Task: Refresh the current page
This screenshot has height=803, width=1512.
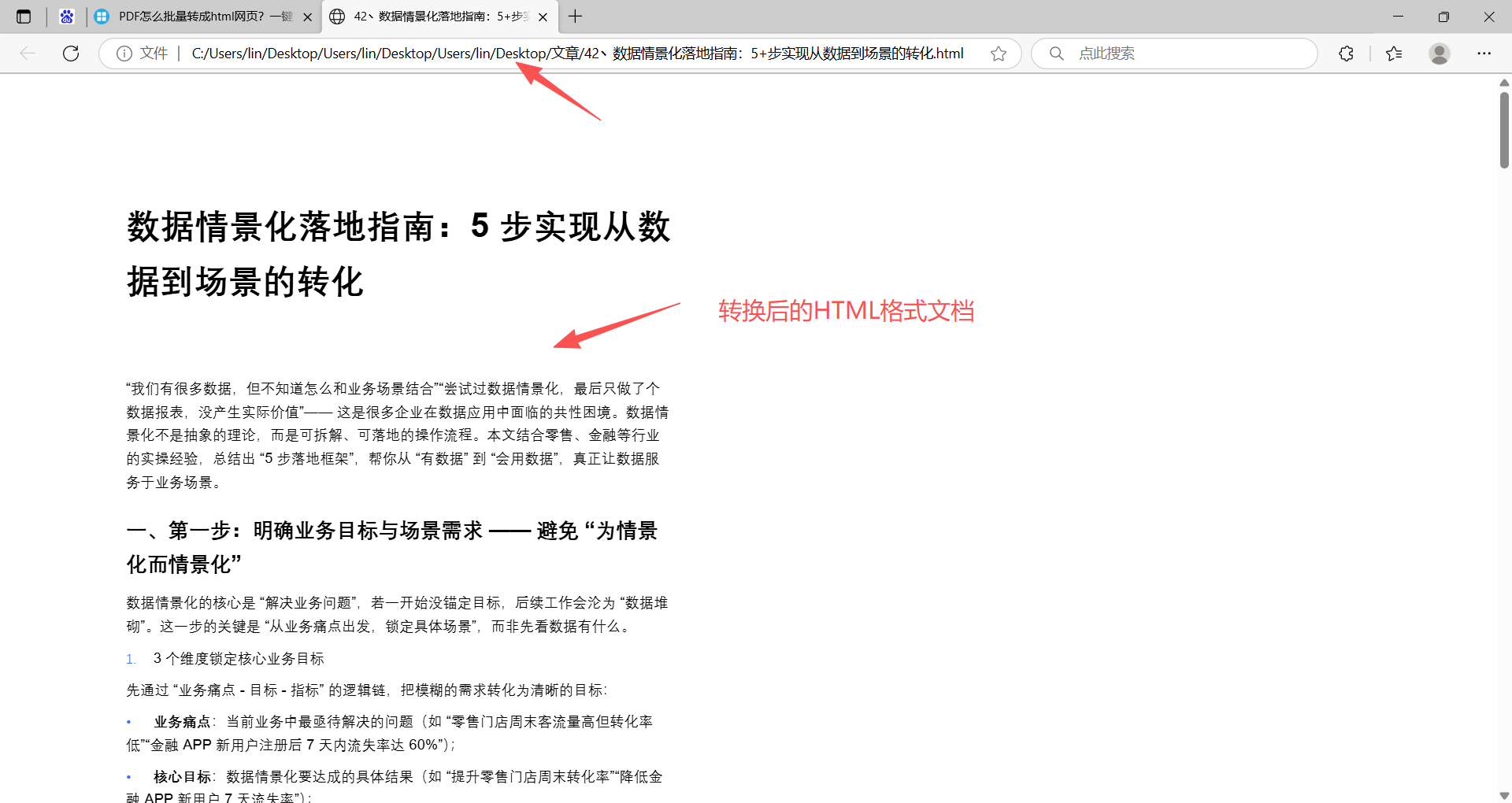Action: tap(71, 53)
